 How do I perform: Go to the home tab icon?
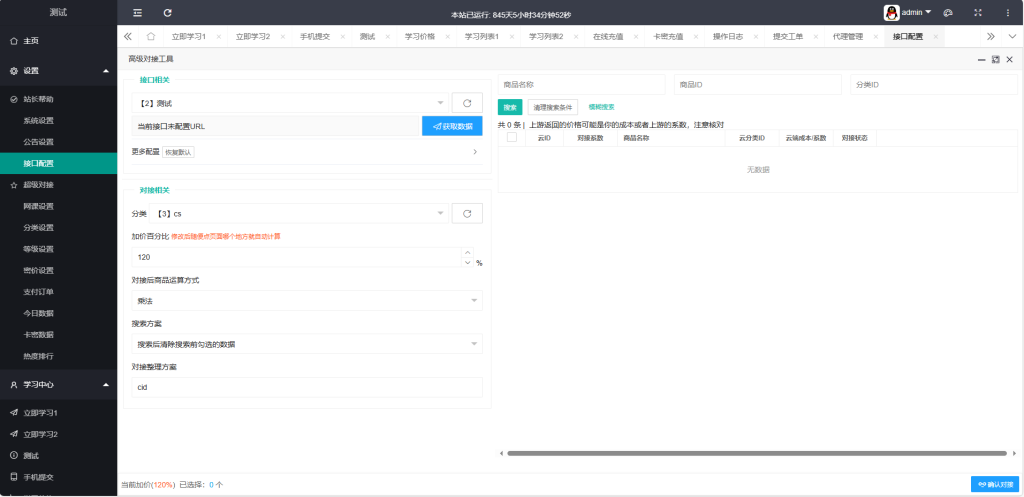150,36
